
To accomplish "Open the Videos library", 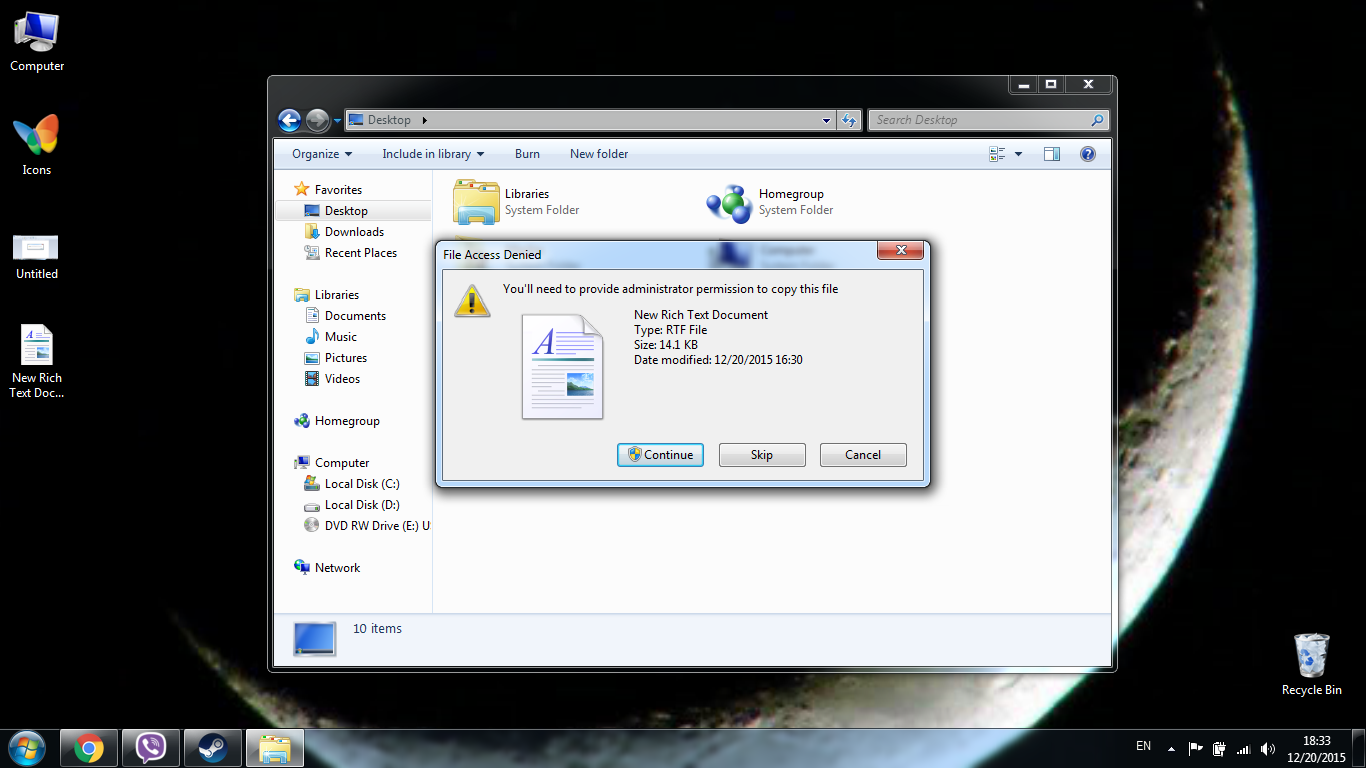I will pyautogui.click(x=332, y=379).
